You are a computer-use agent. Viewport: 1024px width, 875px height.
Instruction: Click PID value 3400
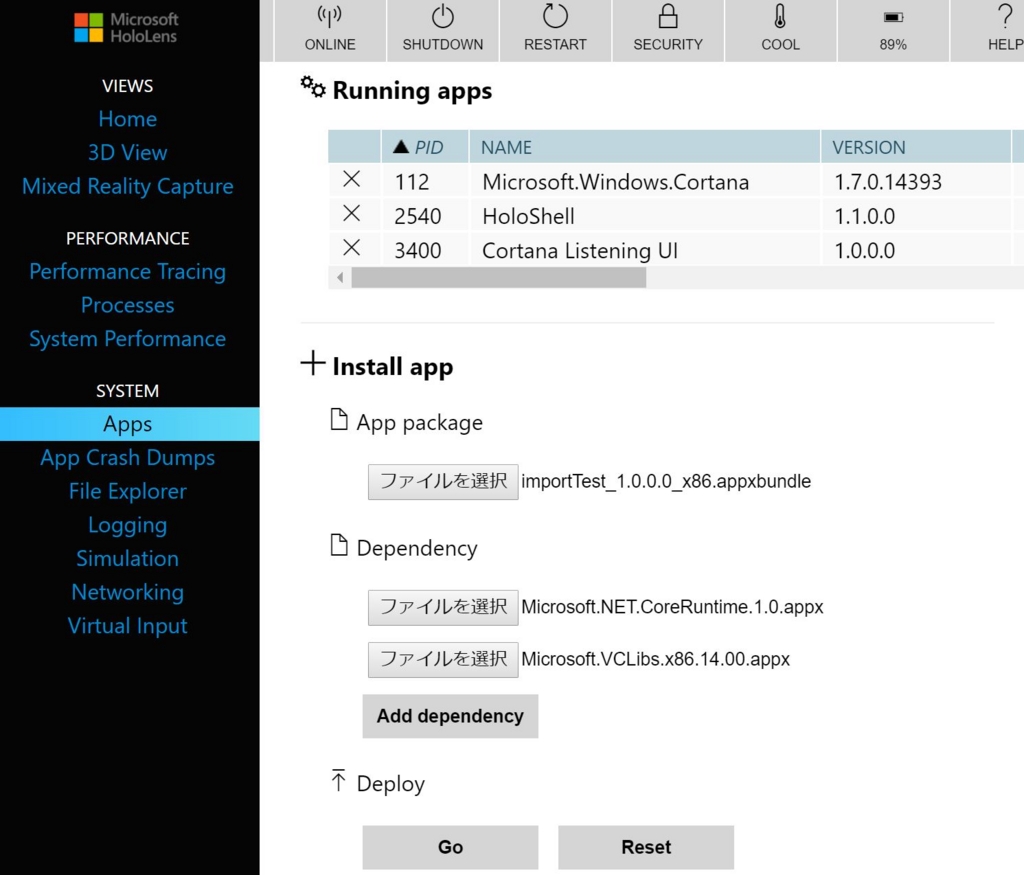[x=417, y=251]
